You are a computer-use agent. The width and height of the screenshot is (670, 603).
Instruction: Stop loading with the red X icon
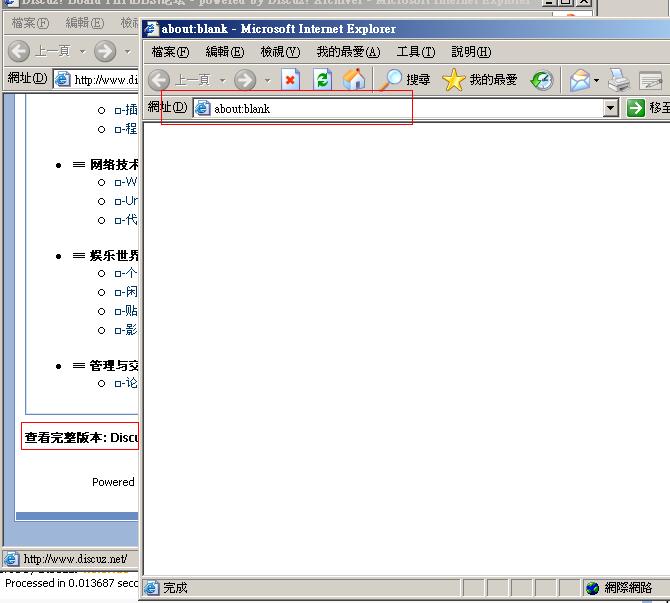(x=291, y=79)
